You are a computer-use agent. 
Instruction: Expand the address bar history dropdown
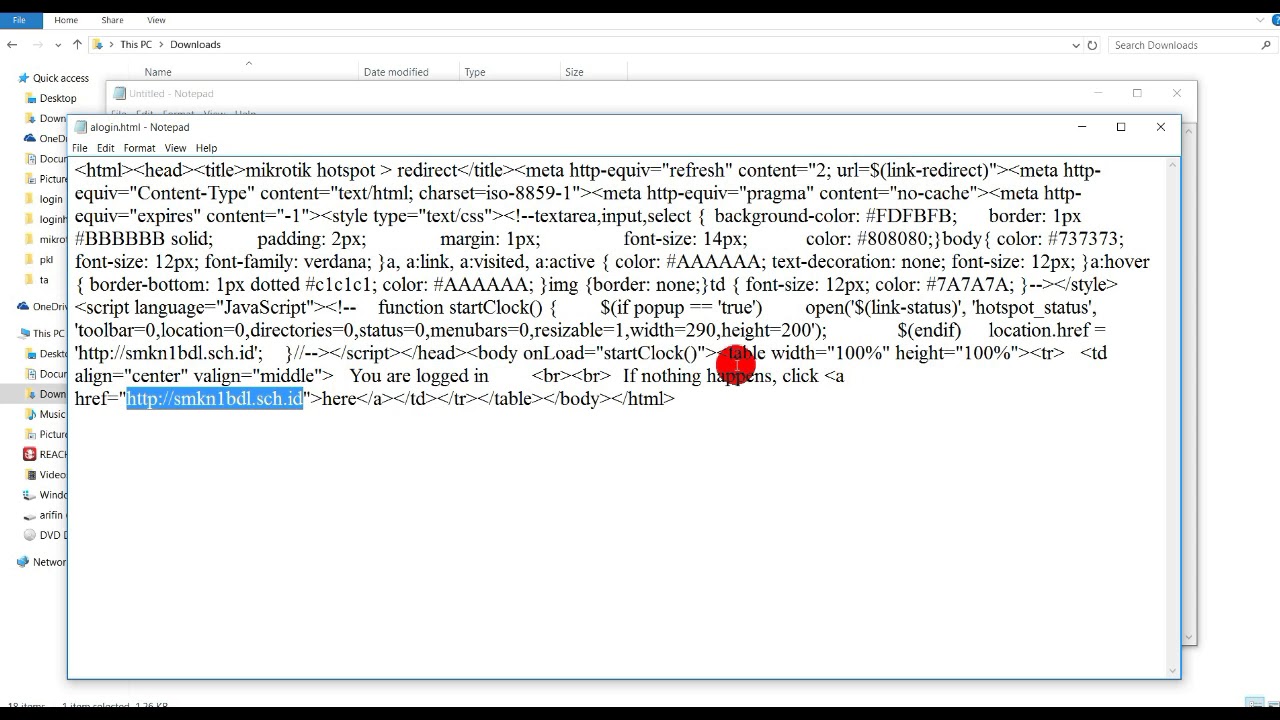[x=1076, y=45]
